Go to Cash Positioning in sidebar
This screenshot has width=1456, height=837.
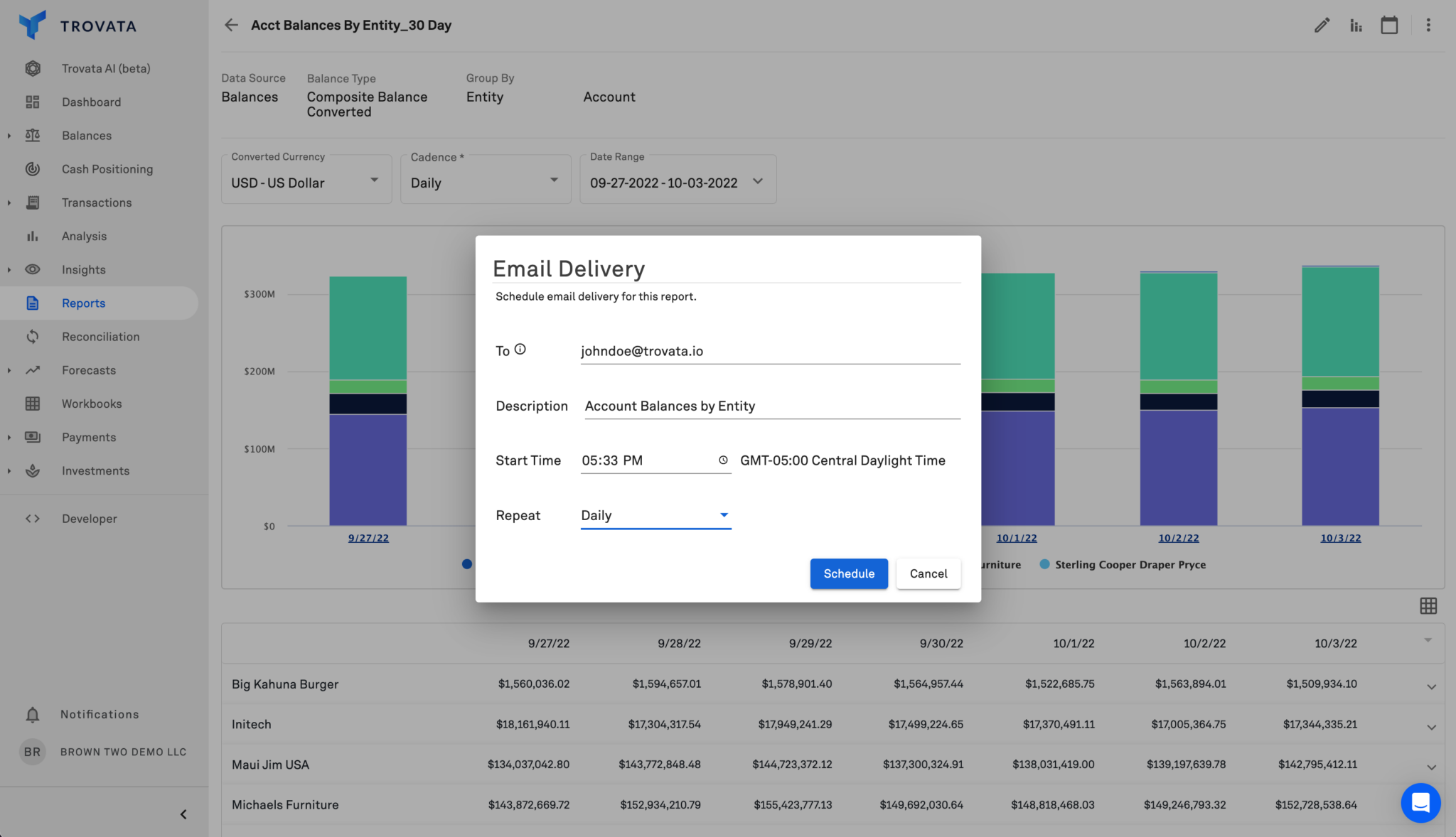tap(107, 169)
